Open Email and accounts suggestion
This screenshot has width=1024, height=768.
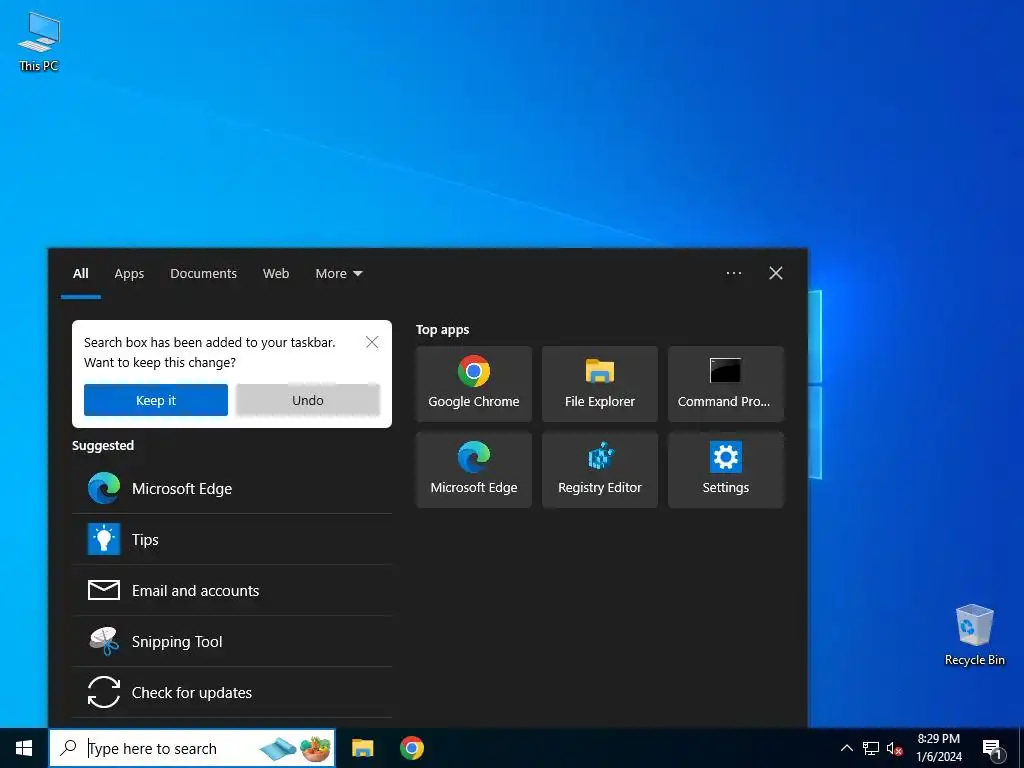(x=232, y=590)
